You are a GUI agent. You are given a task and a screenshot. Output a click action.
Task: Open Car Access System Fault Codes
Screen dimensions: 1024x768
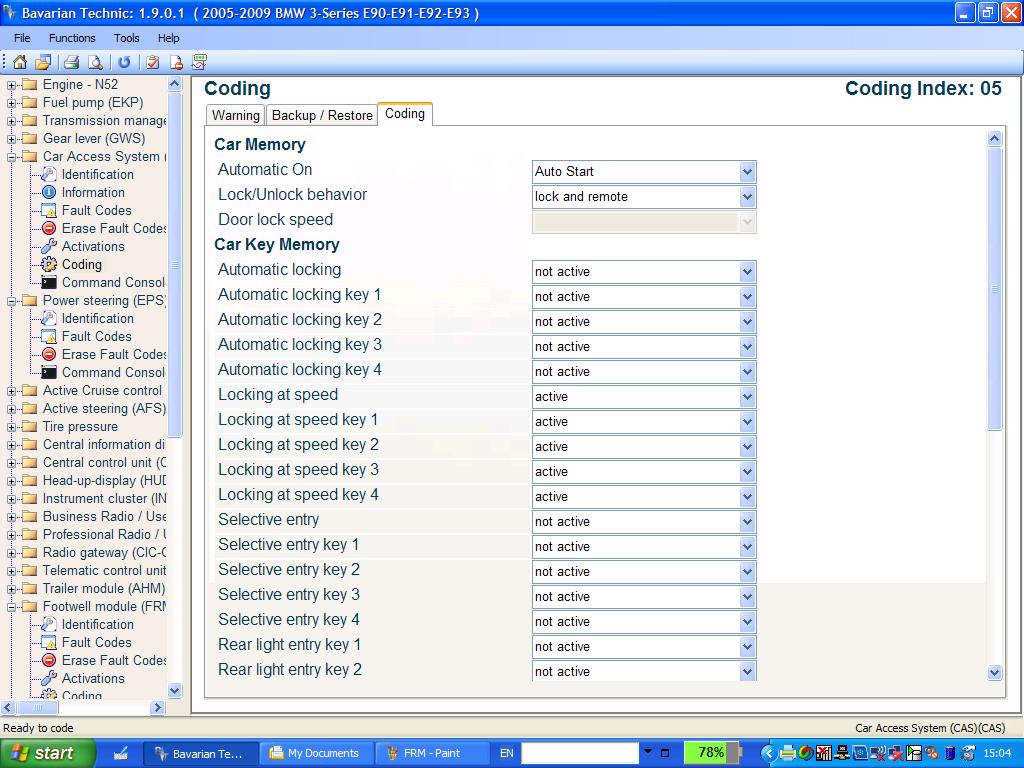pyautogui.click(x=97, y=210)
